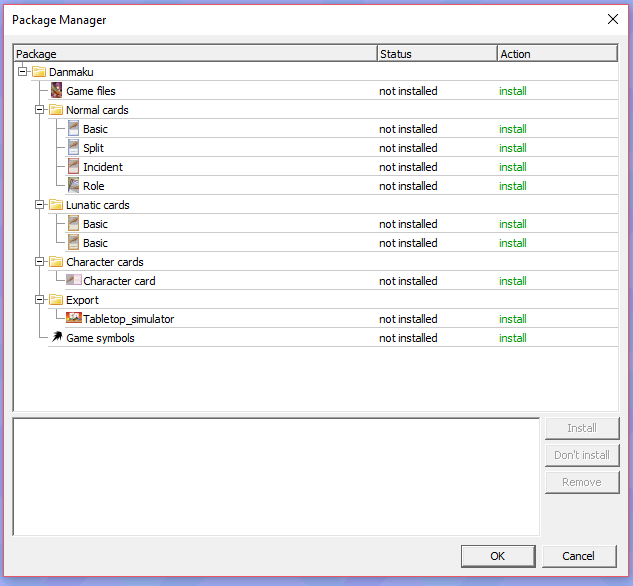Click the Export folder icon
The height and width of the screenshot is (586, 633).
pos(56,299)
